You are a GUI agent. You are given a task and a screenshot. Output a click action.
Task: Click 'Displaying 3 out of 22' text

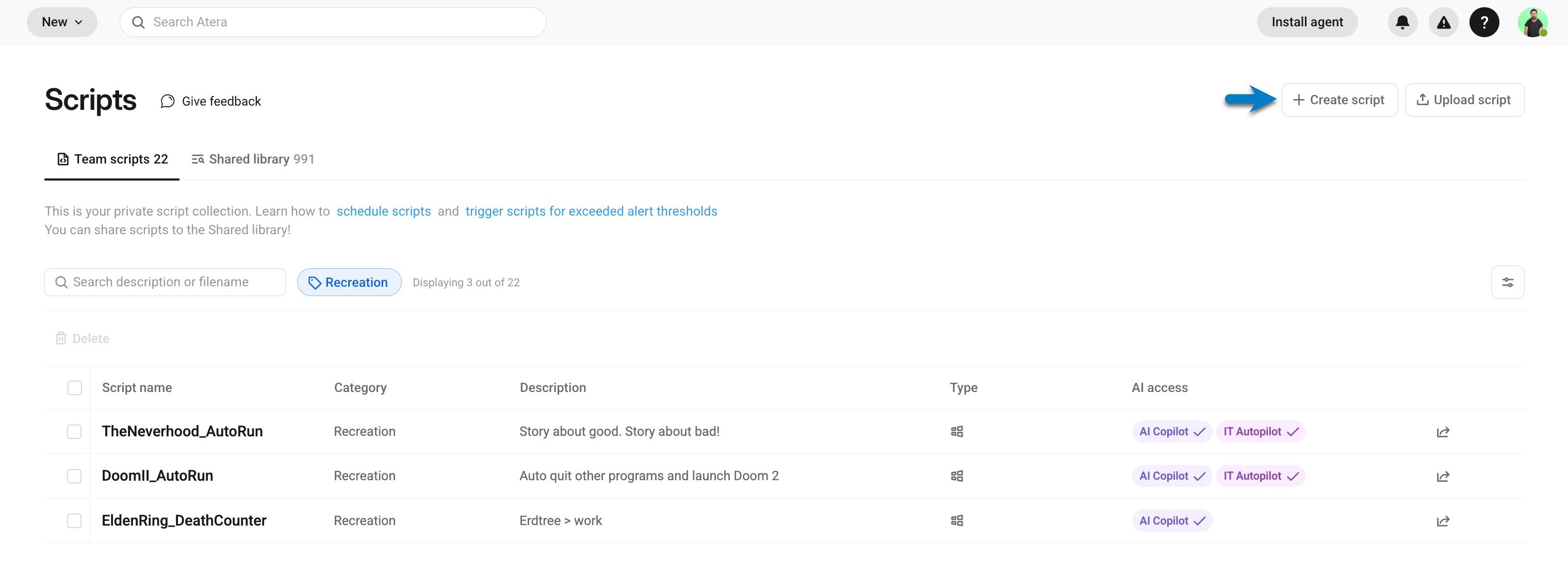pos(466,283)
